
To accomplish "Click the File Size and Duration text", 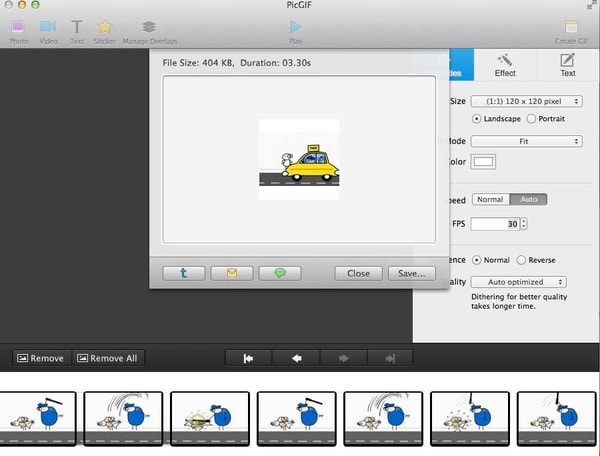I will pyautogui.click(x=236, y=63).
